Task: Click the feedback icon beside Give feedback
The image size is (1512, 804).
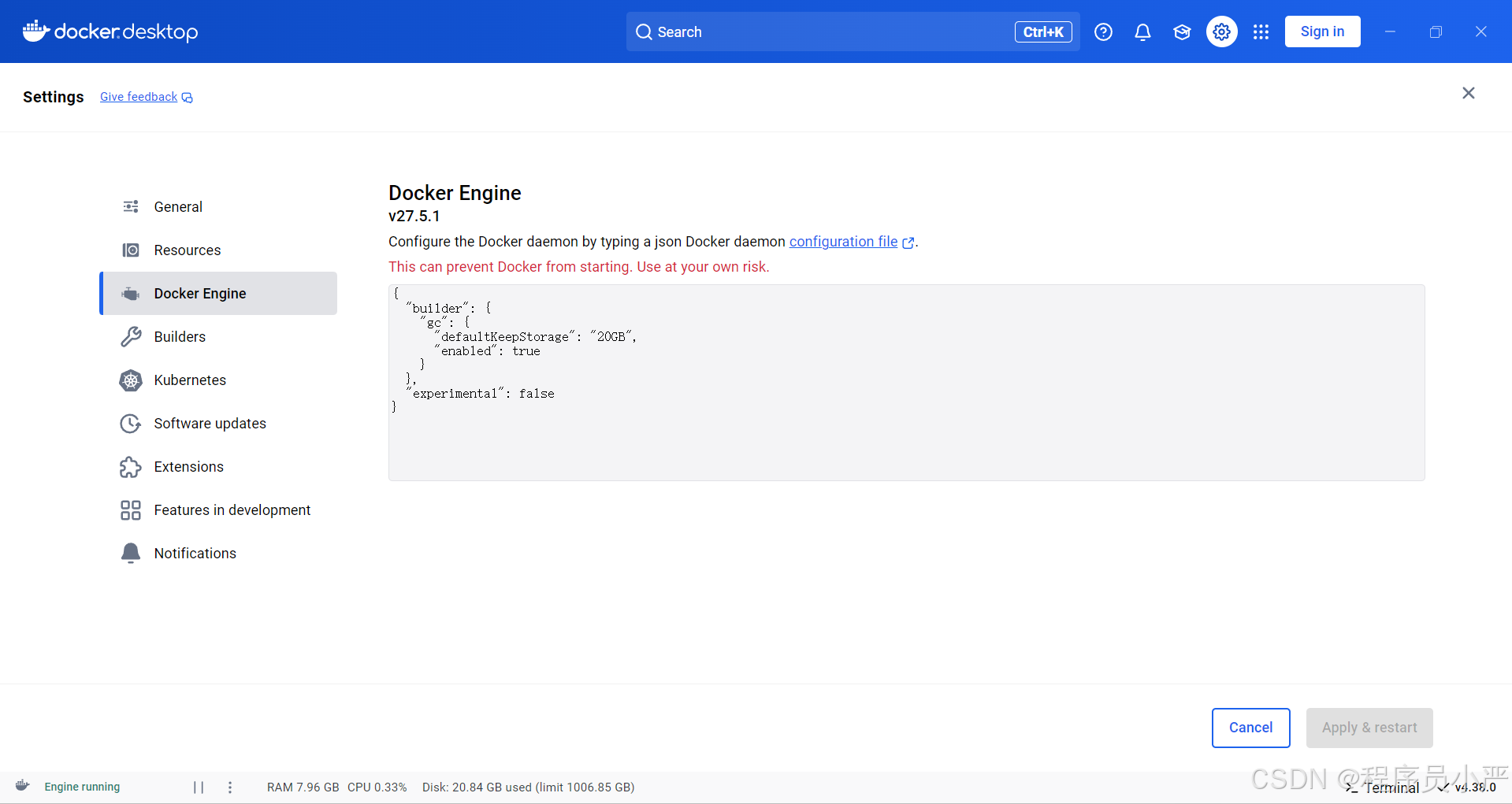Action: click(188, 98)
